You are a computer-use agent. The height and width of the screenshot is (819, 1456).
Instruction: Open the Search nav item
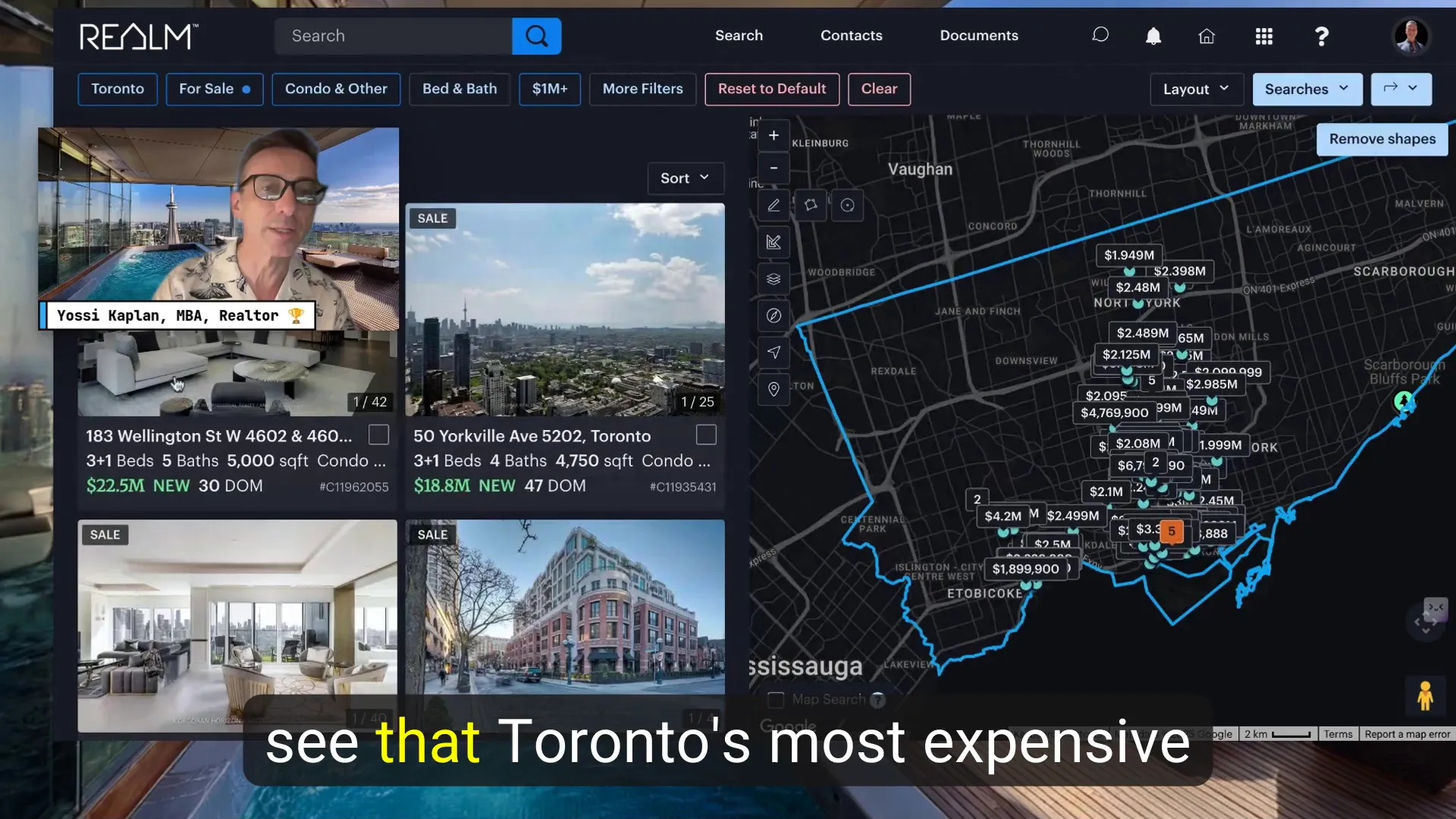click(739, 36)
